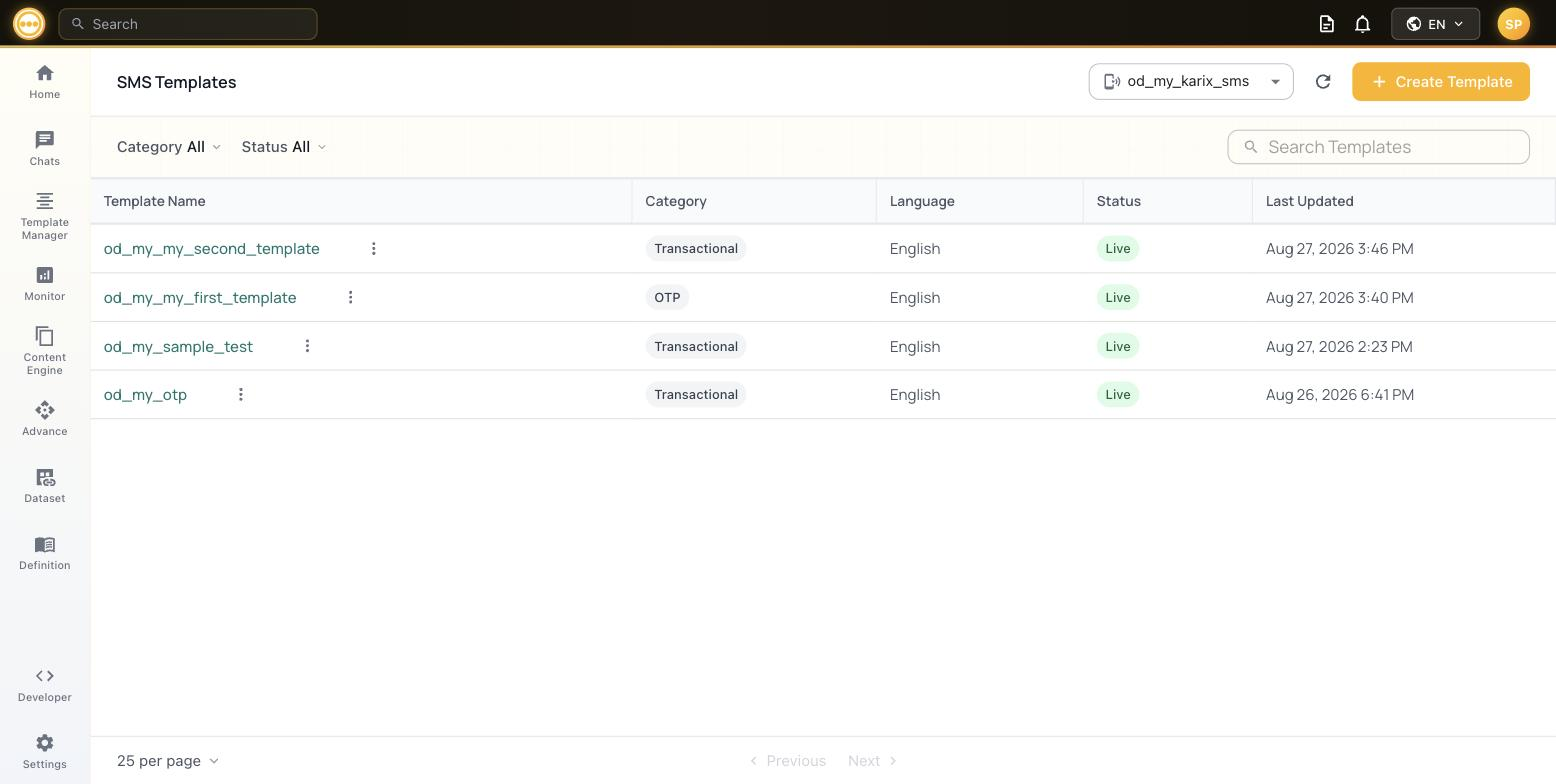The width and height of the screenshot is (1556, 784).
Task: Open Chats in the sidebar
Action: coord(44,148)
